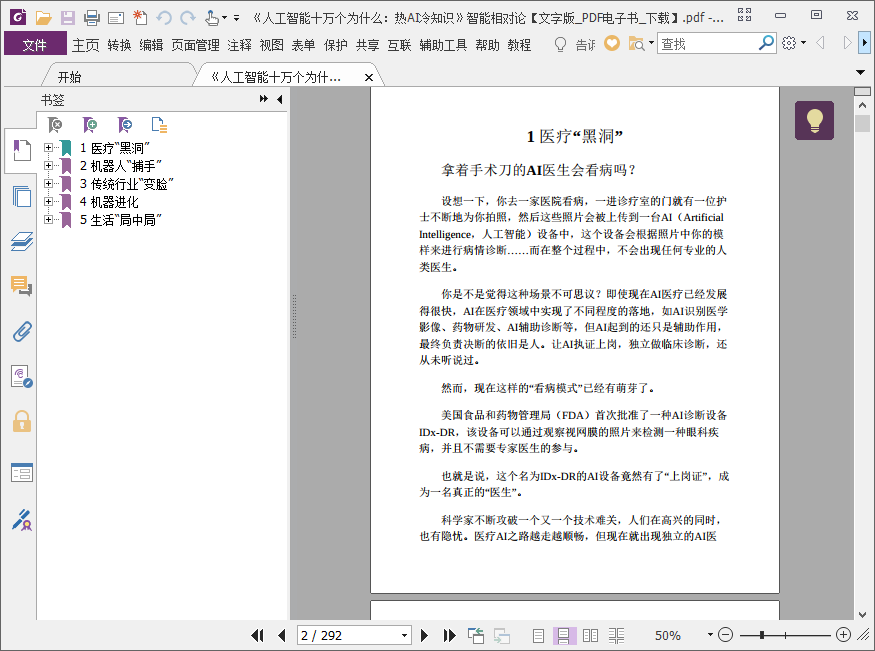The height and width of the screenshot is (651, 875).
Task: Open the attachments paperclip panel
Action: click(22, 331)
